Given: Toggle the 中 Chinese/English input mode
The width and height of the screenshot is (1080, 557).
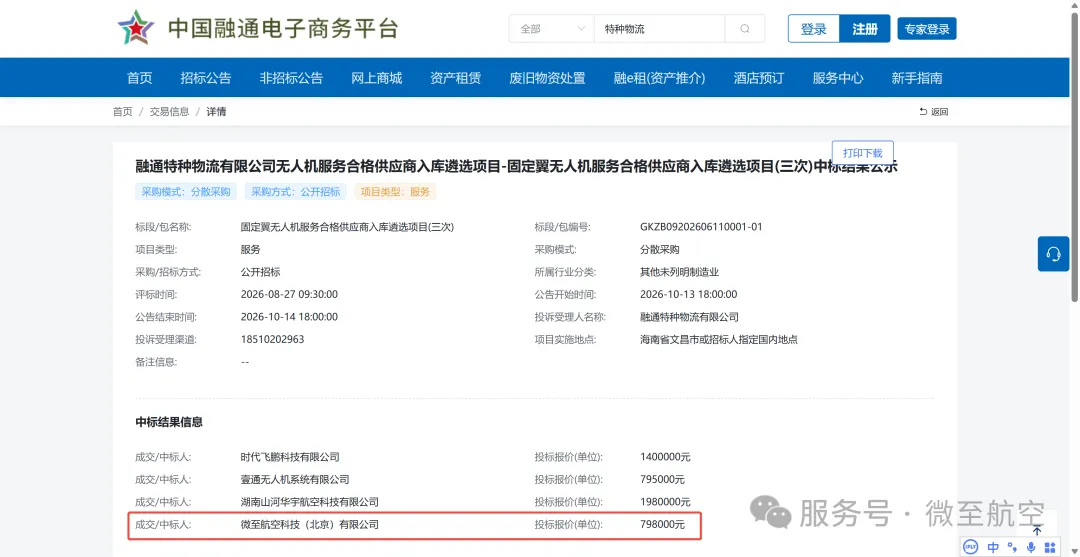Looking at the screenshot, I should click(993, 547).
